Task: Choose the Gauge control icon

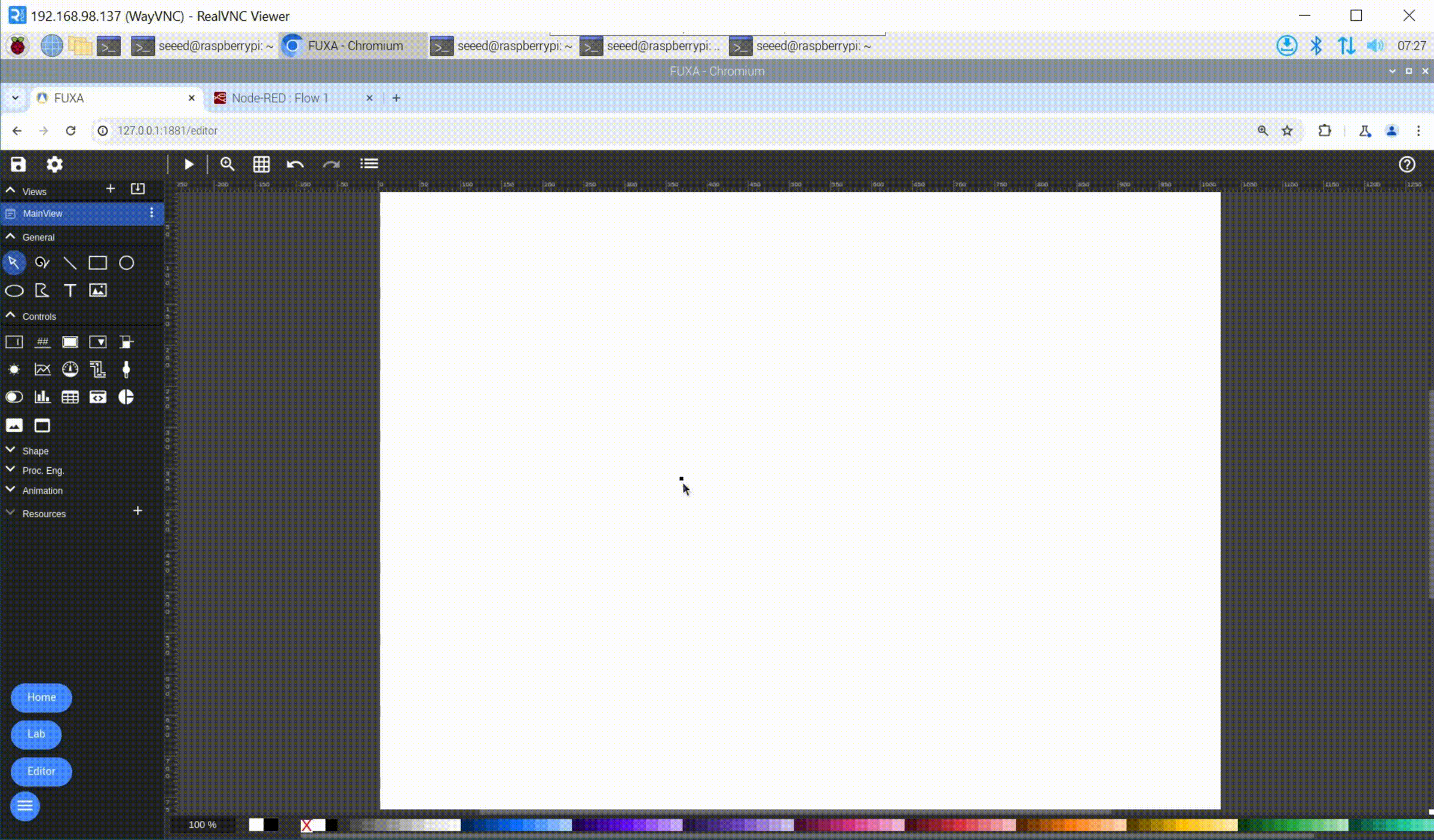Action: tap(70, 369)
